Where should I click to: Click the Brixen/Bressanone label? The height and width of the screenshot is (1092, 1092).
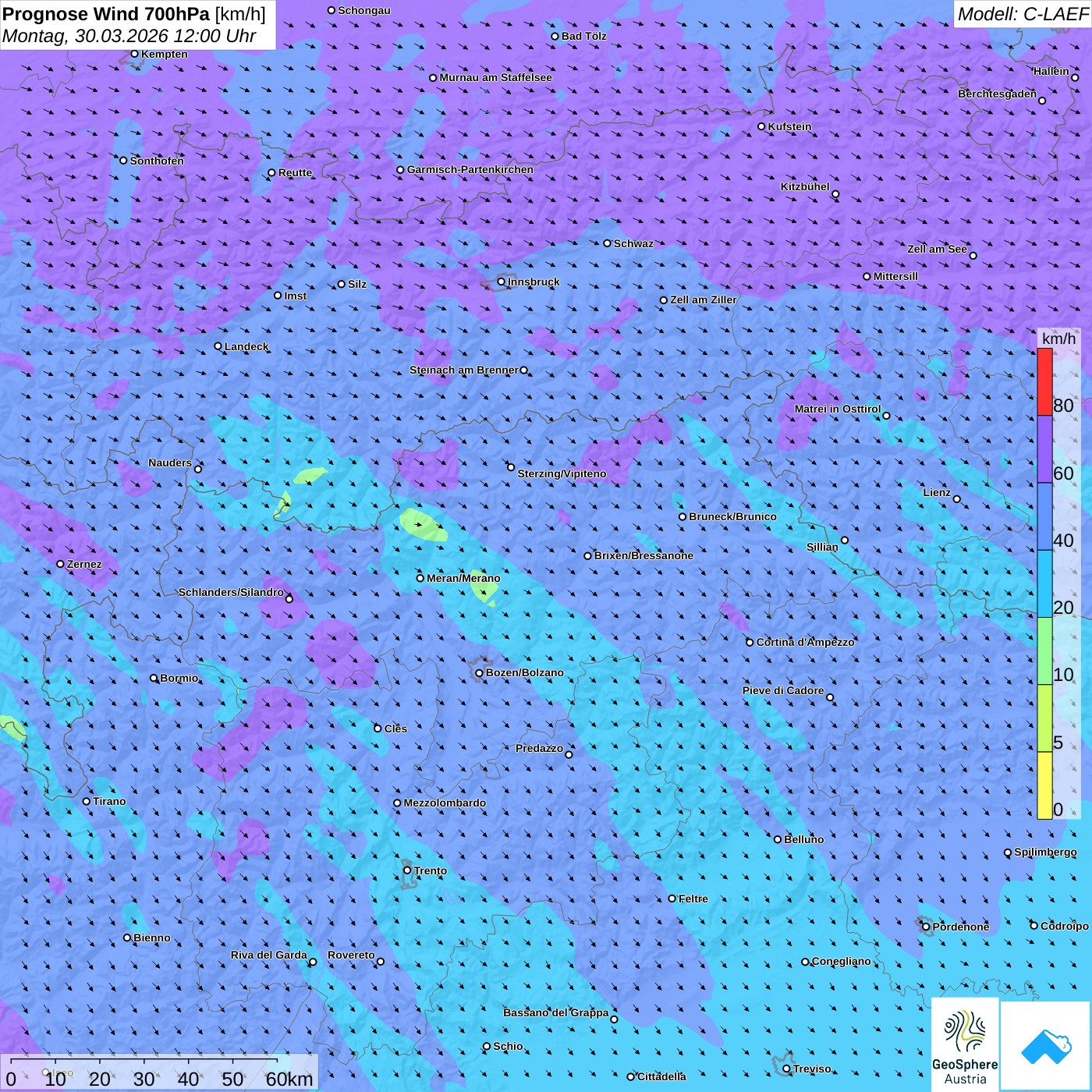643,555
